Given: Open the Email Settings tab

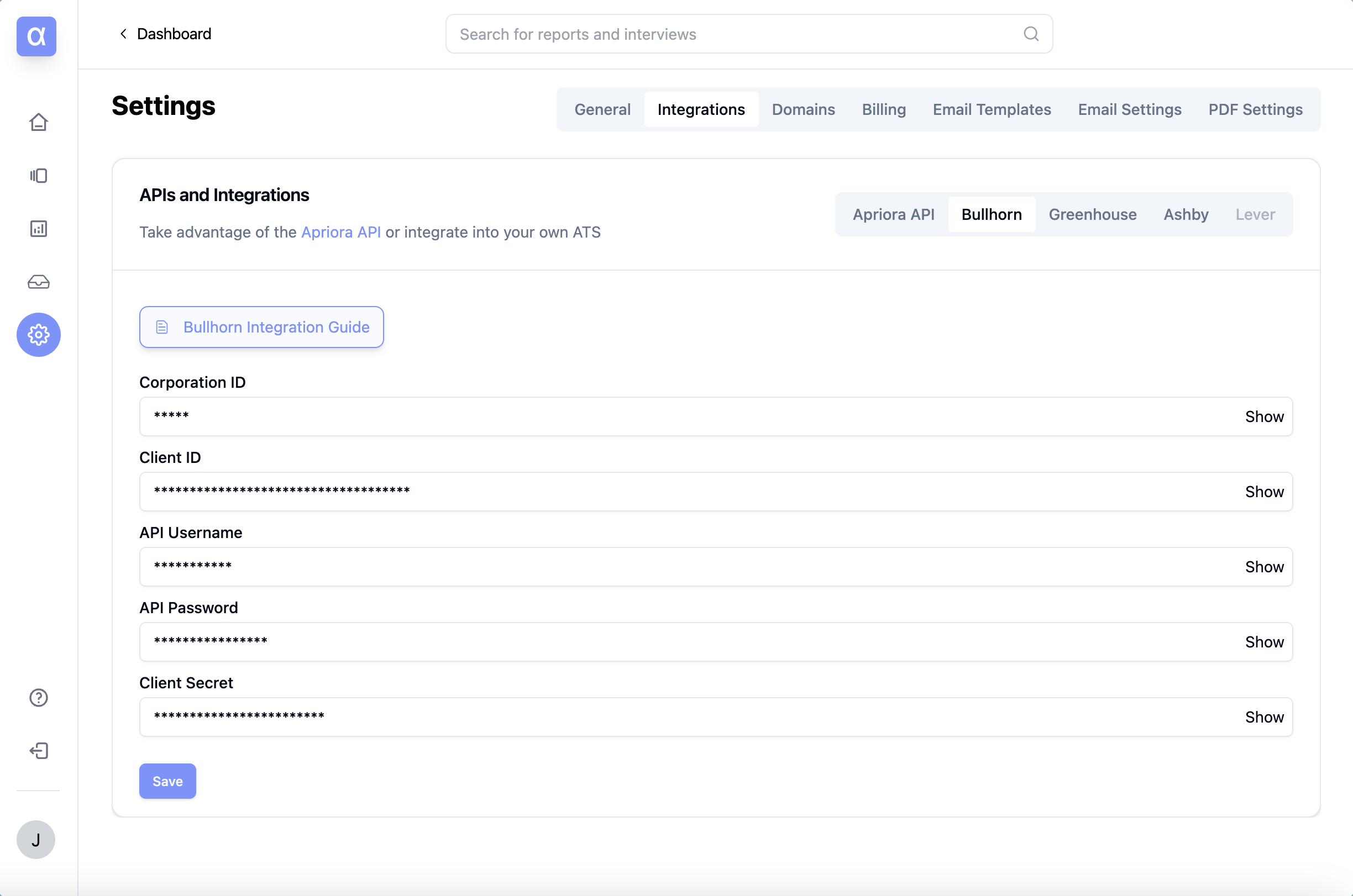Looking at the screenshot, I should [x=1130, y=109].
